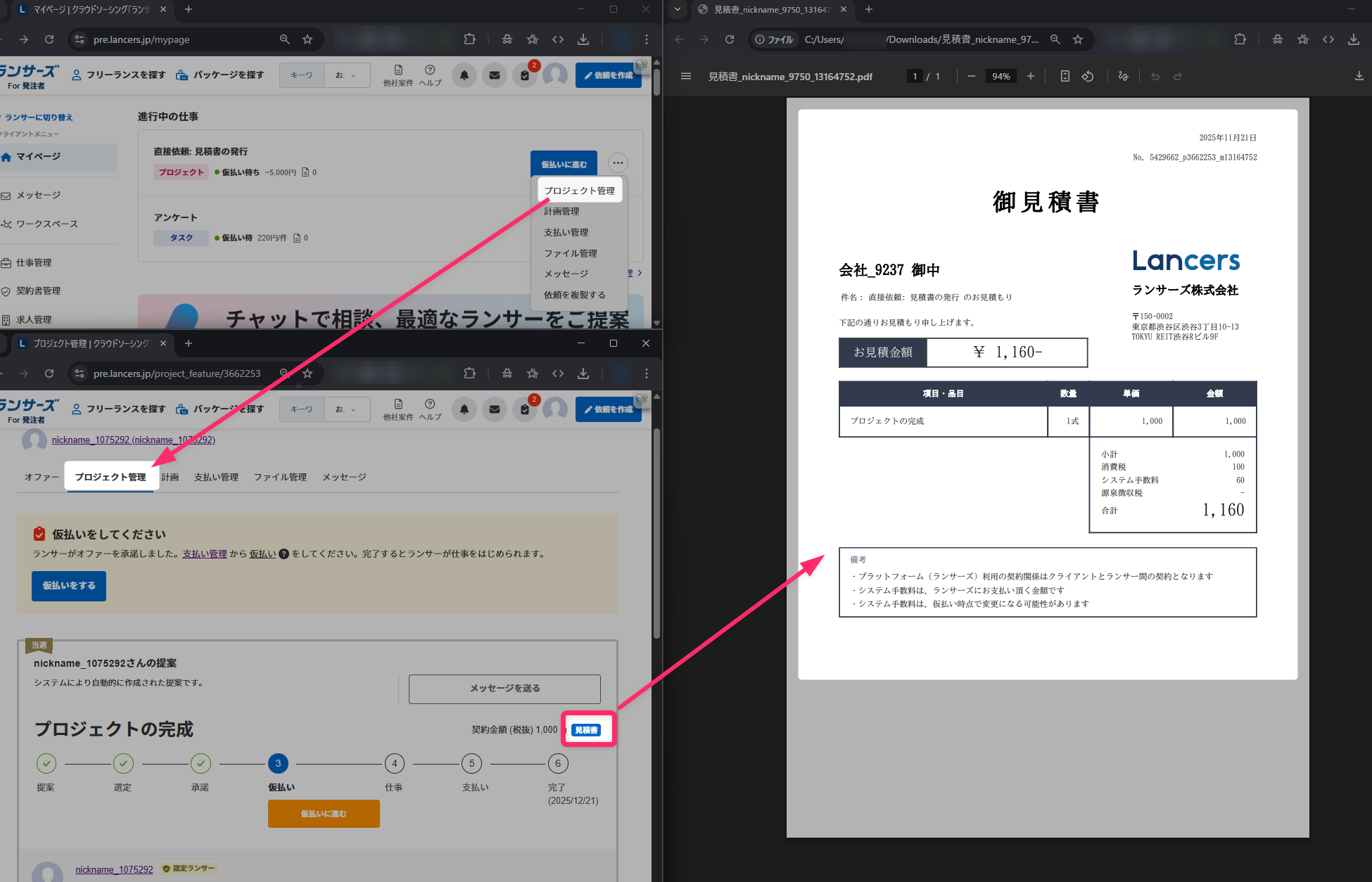Image resolution: width=1372 pixels, height=882 pixels.
Task: Rotate the PDF counterclockwise
Action: coord(1088,76)
